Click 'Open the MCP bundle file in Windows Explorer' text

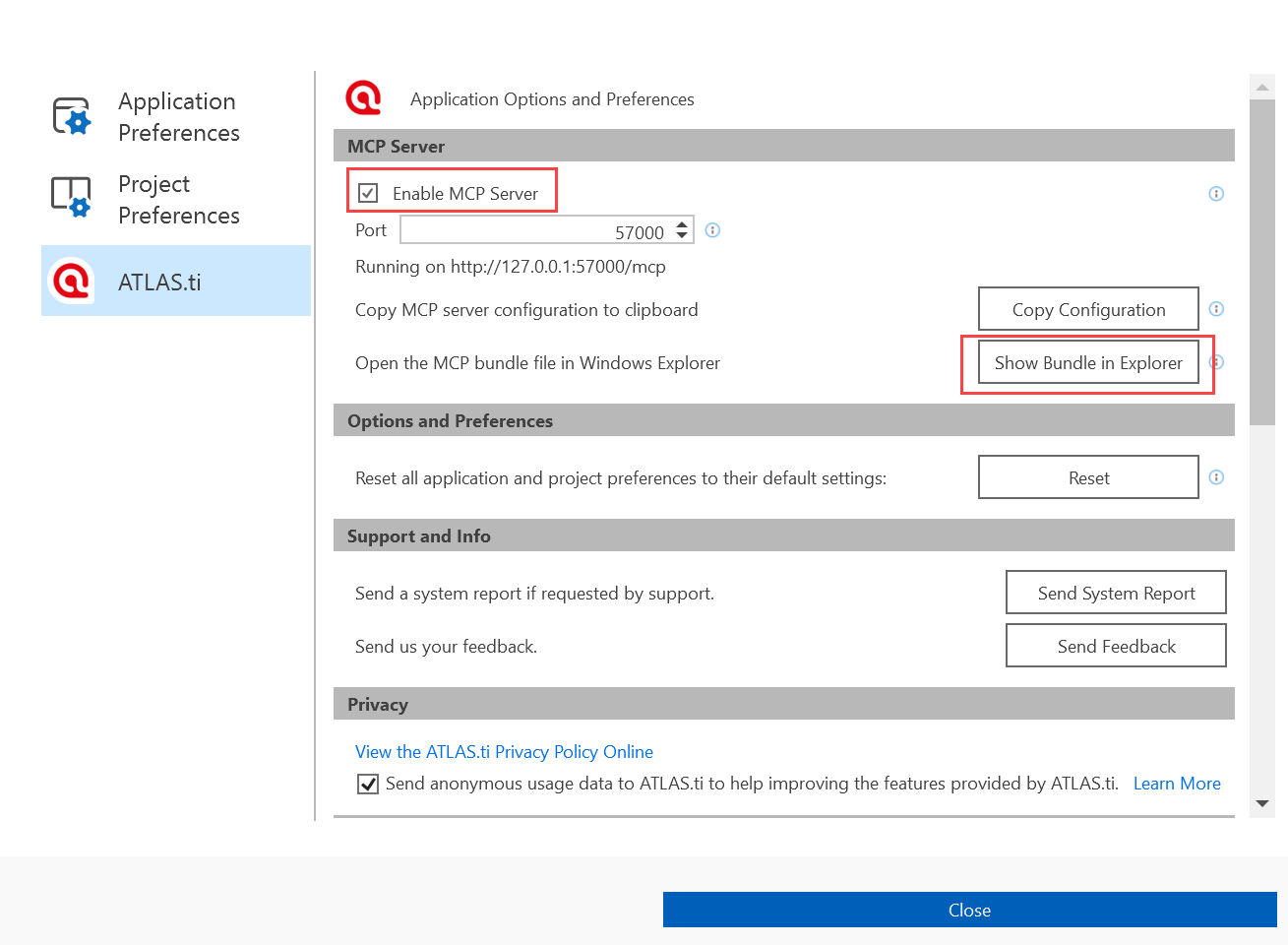(537, 363)
